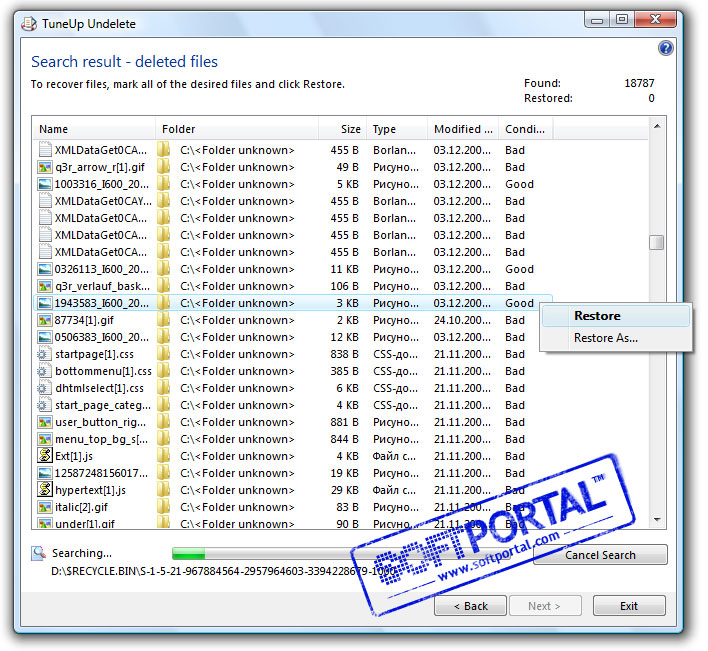Click the folder icon in the 87734[1].gif row

coord(163,320)
